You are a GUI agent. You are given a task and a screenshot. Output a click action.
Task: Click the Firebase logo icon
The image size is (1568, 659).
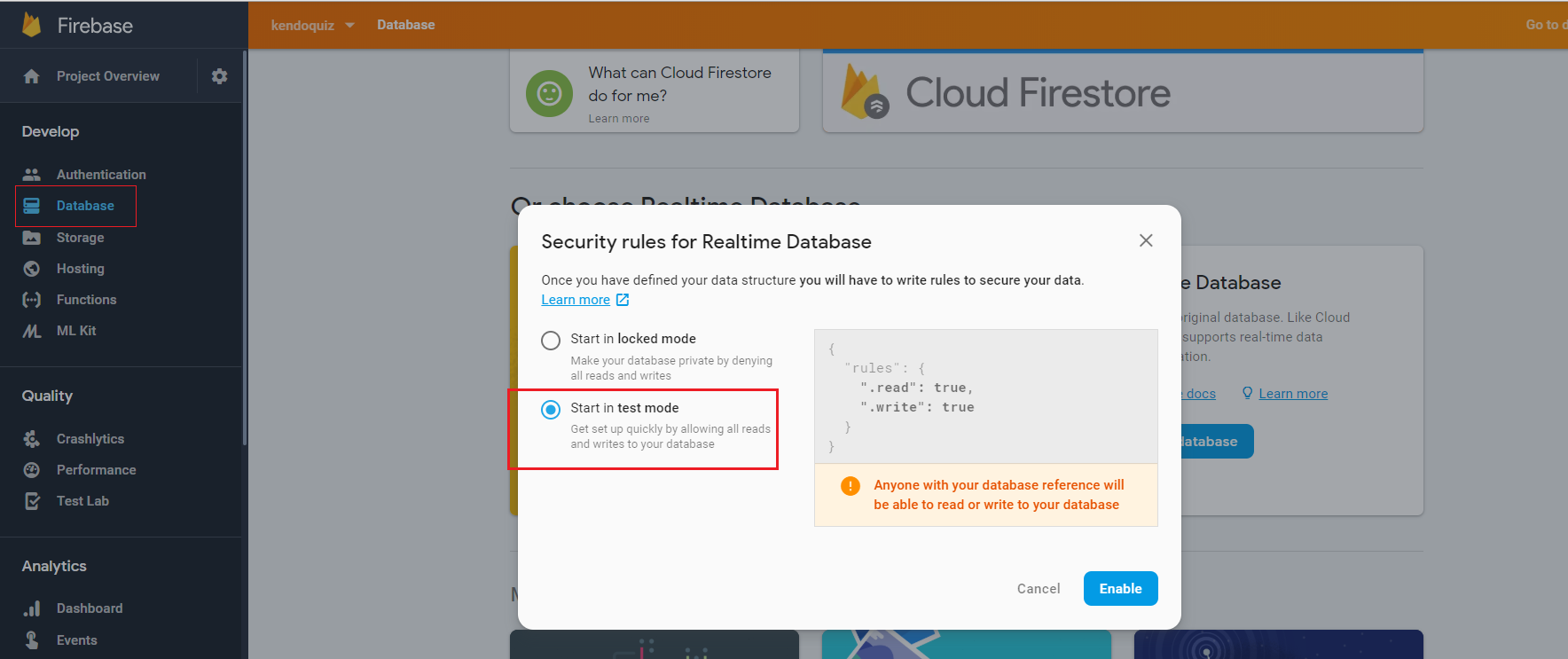32,25
